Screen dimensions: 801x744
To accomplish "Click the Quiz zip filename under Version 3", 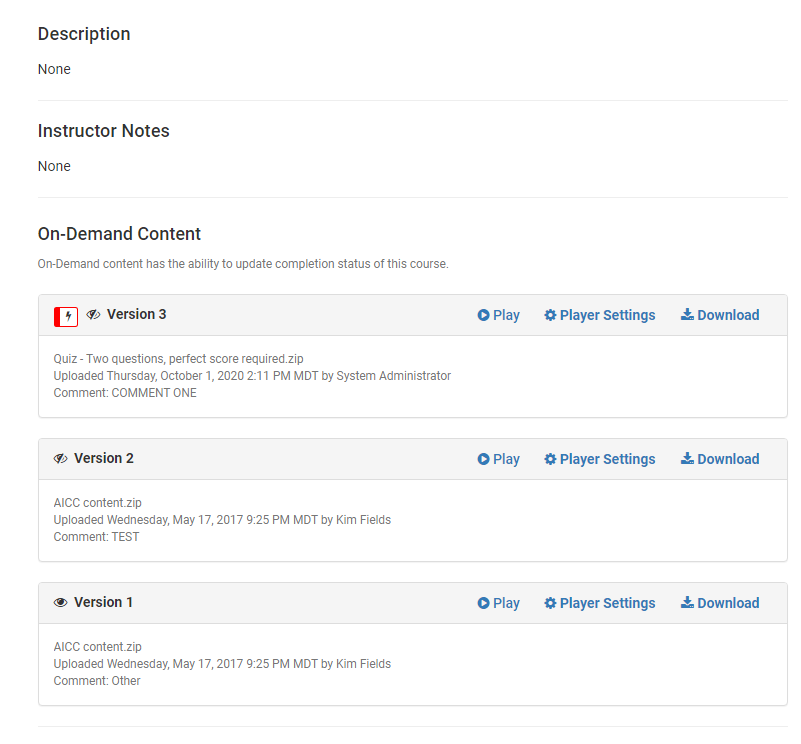I will pyautogui.click(x=178, y=359).
